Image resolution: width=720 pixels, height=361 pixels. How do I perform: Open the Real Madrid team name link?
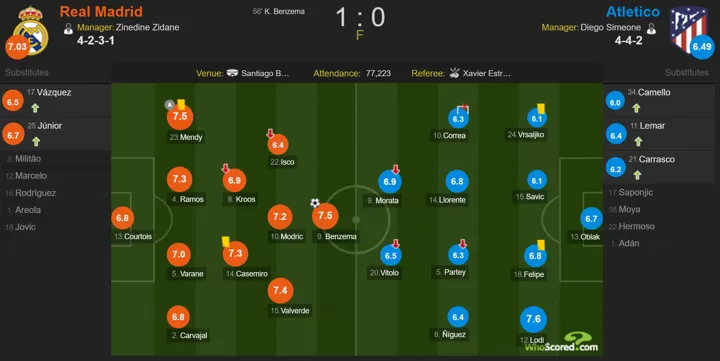[101, 11]
